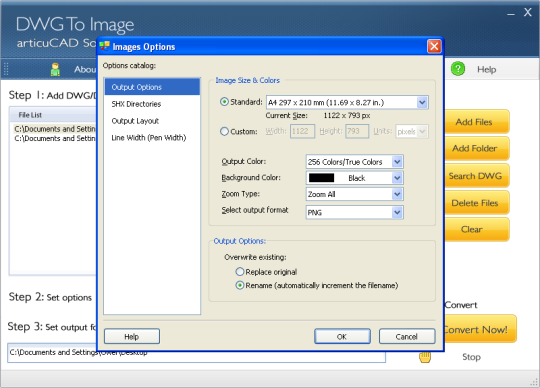Viewport: 540px width, 388px height.
Task: Click the Help menu text in main window
Action: pyautogui.click(x=486, y=70)
